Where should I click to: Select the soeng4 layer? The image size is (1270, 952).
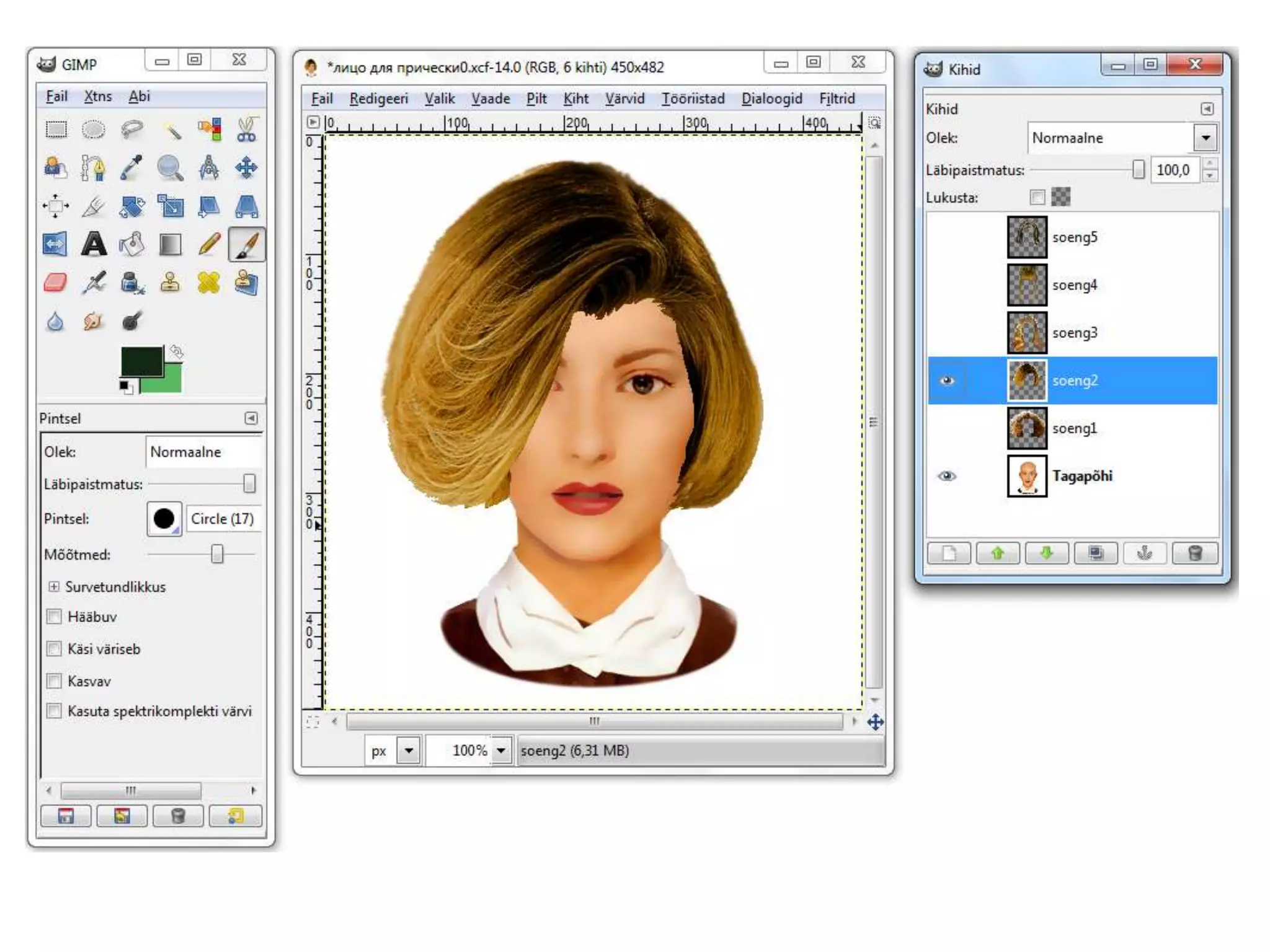[x=1074, y=285]
